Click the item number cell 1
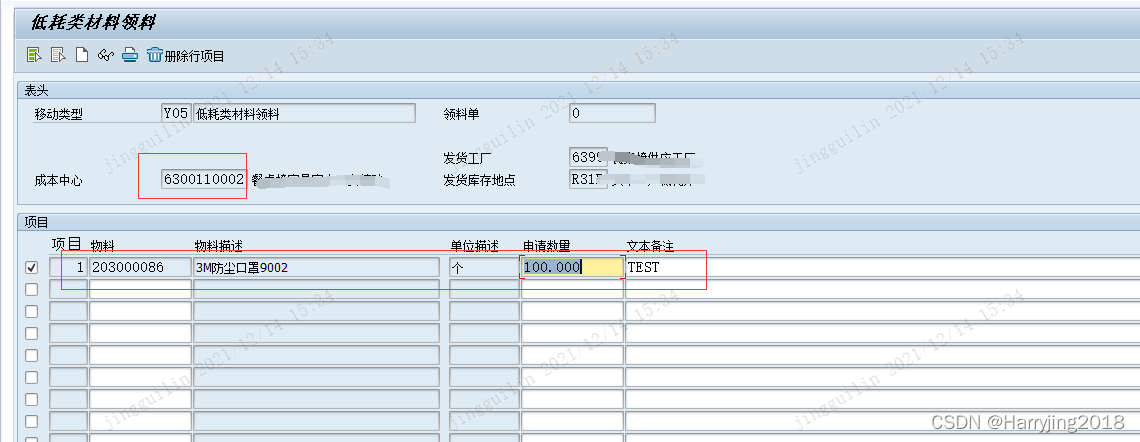 pyautogui.click(x=68, y=268)
